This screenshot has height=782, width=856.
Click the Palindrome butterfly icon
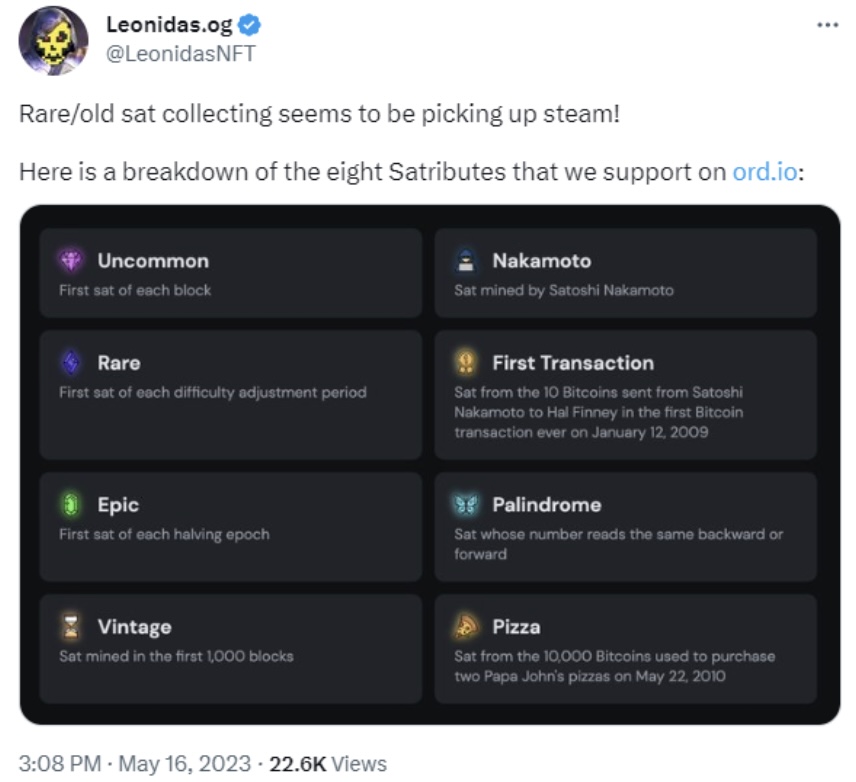pos(466,505)
